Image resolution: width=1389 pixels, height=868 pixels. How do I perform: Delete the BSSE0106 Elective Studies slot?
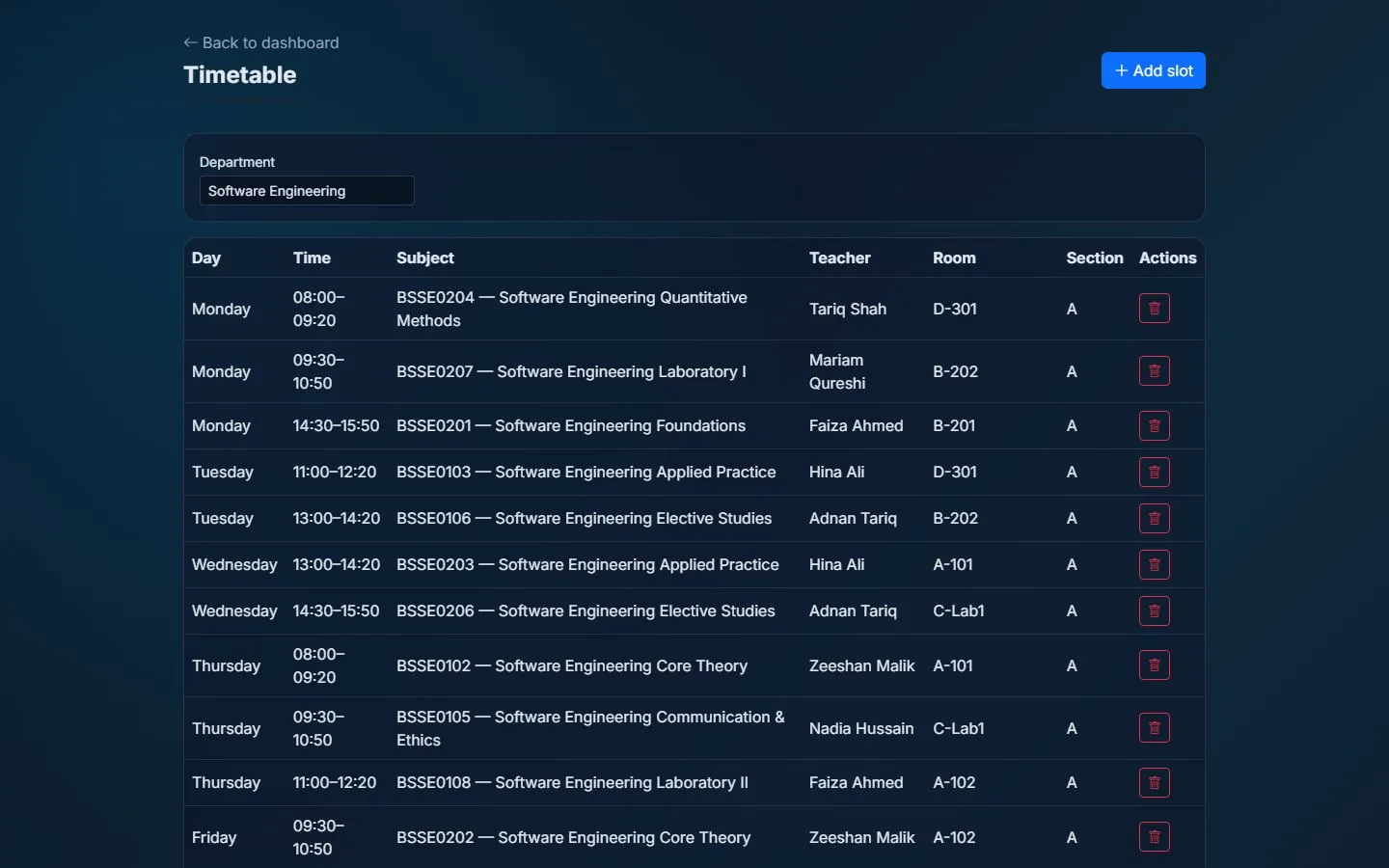[1154, 519]
